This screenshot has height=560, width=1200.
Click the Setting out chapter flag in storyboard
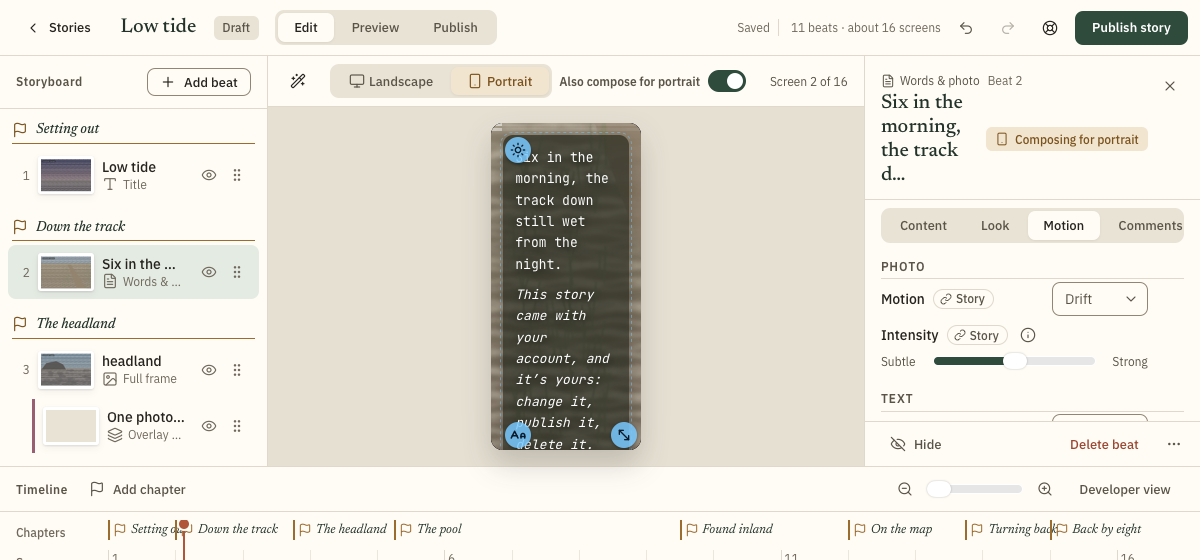coord(20,129)
